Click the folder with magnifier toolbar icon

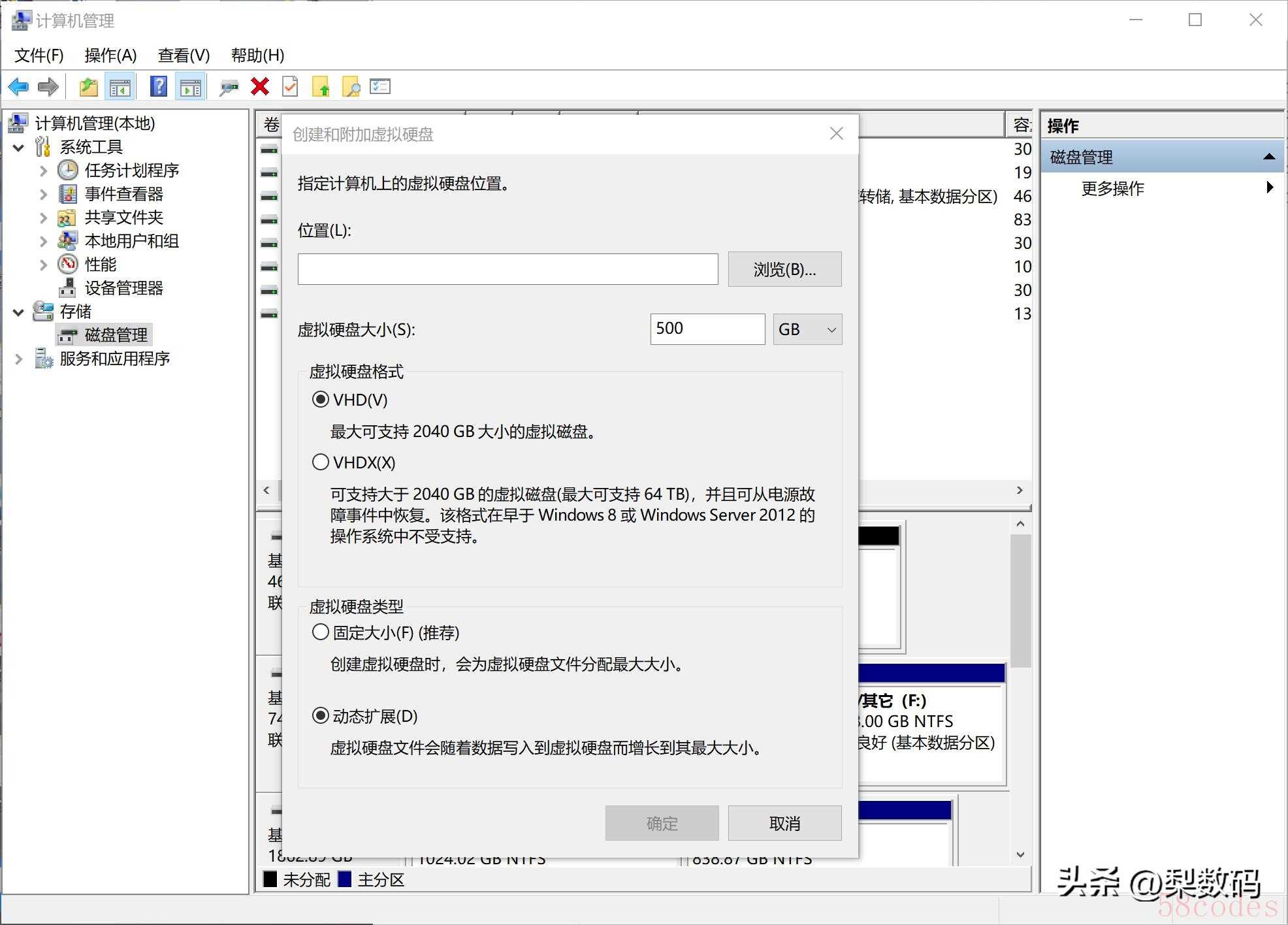(x=351, y=87)
